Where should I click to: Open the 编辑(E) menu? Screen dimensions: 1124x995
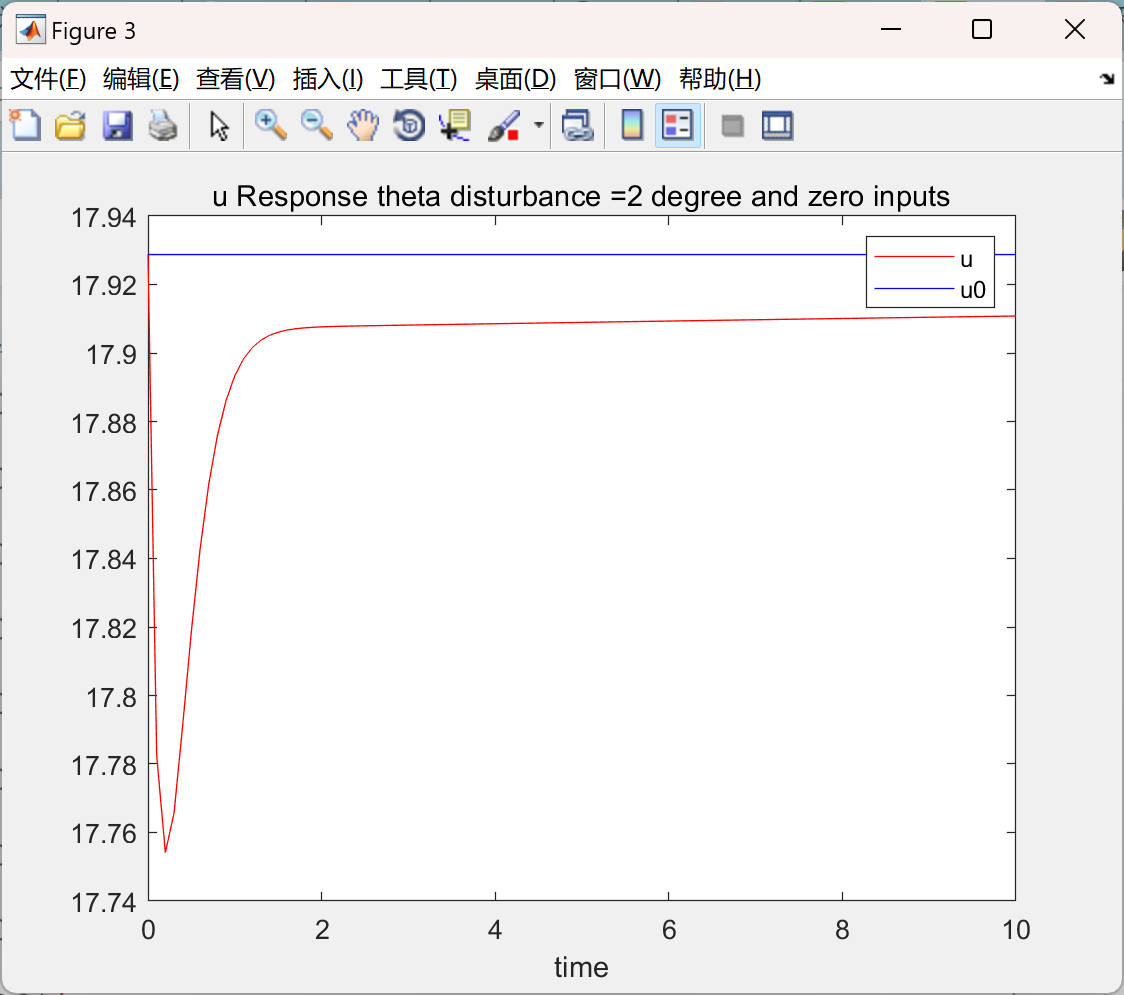[x=140, y=79]
